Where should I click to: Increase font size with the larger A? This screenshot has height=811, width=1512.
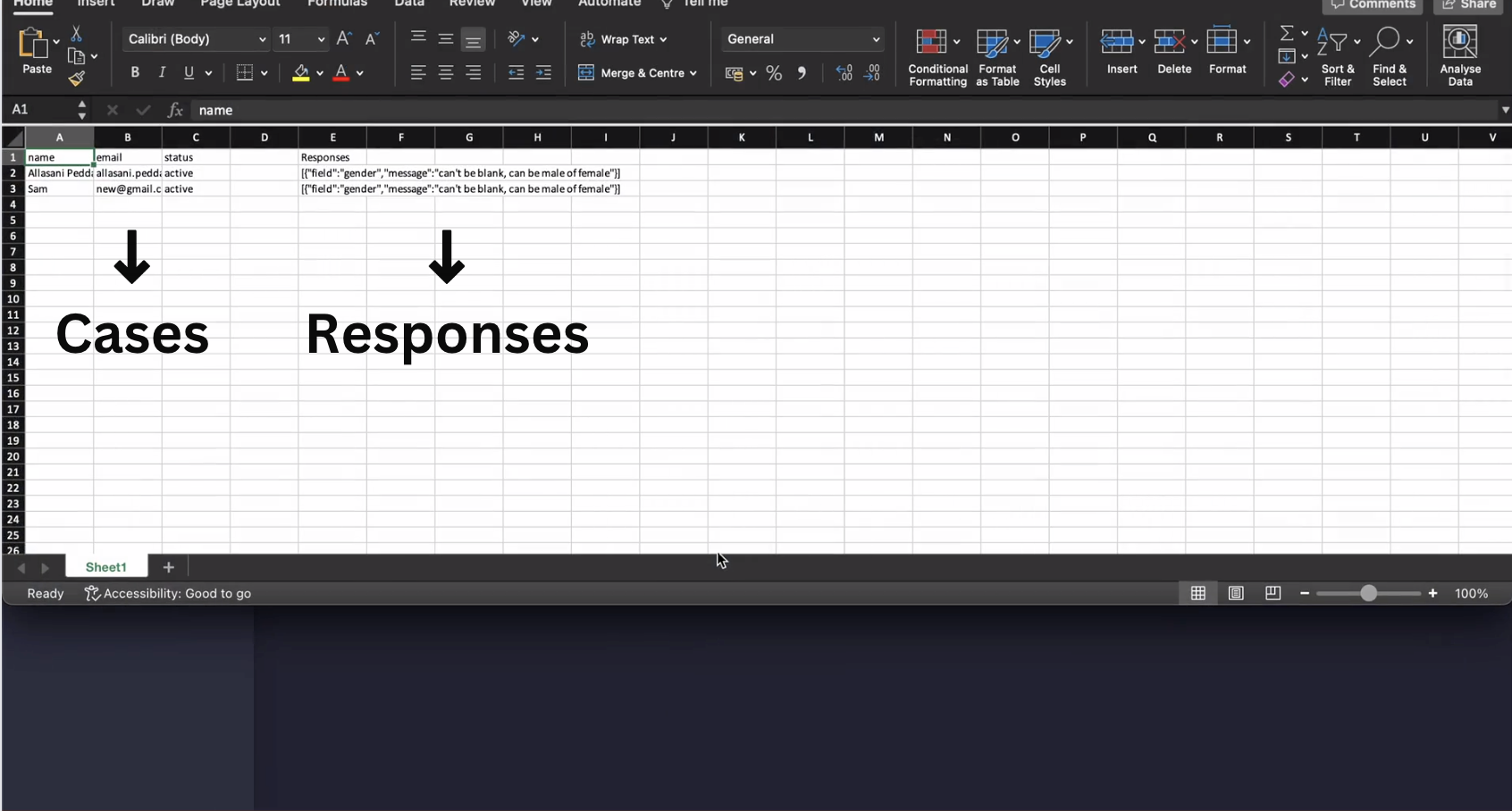point(344,38)
